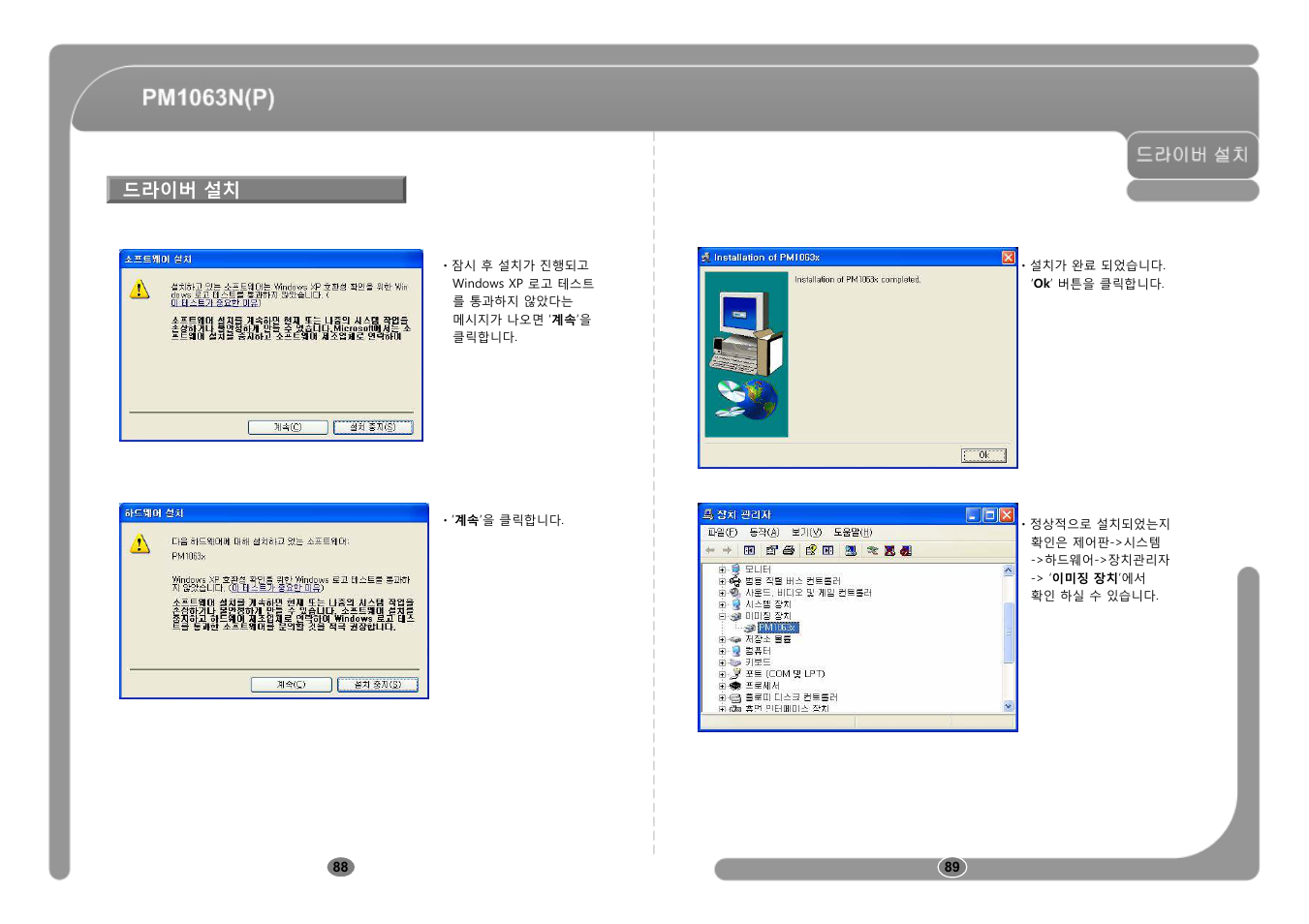Screen dimensions: 1309x924
Task: Click the speaker icon beside 사운드, 비디오 및 게임 컨트롤러
Action: pyautogui.click(x=735, y=593)
